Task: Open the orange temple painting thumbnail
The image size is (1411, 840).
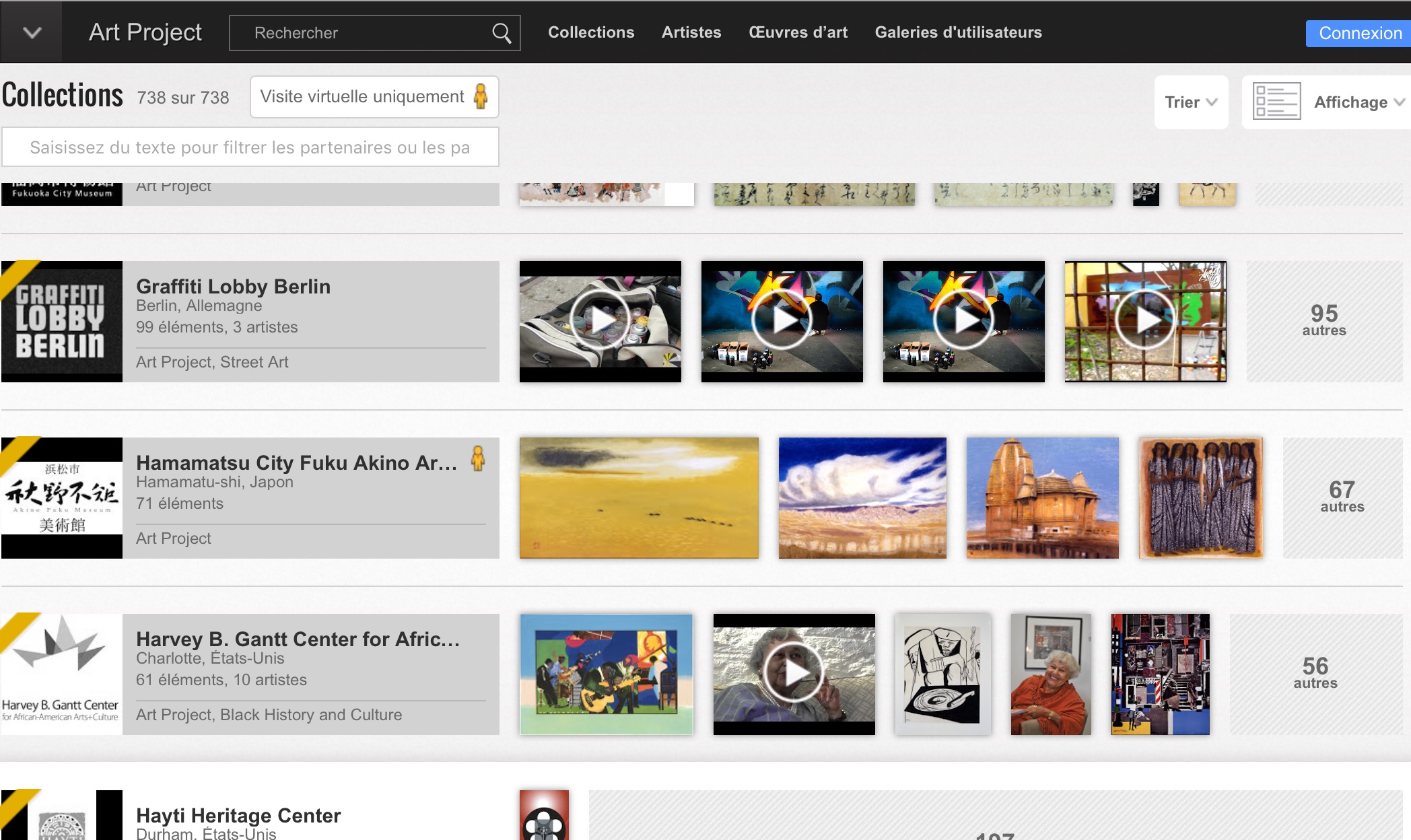Action: click(x=1042, y=498)
